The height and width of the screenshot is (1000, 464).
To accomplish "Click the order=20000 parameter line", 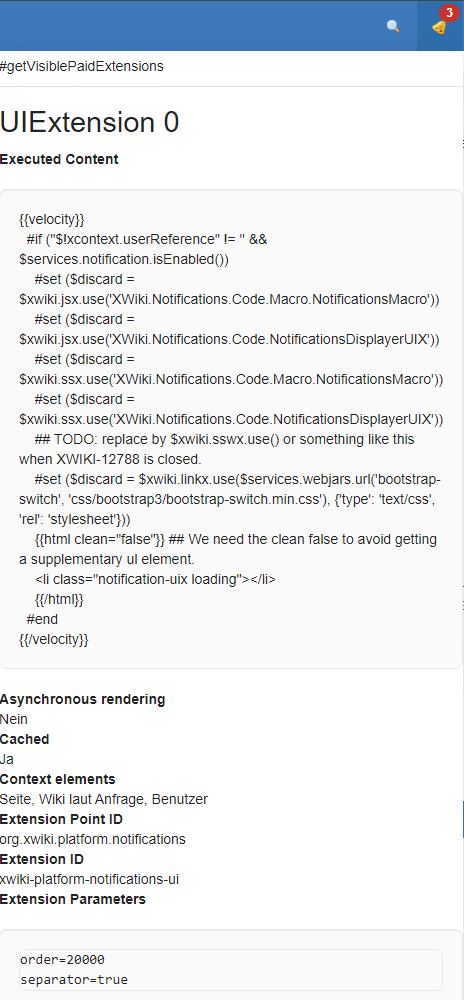I will [x=62, y=960].
